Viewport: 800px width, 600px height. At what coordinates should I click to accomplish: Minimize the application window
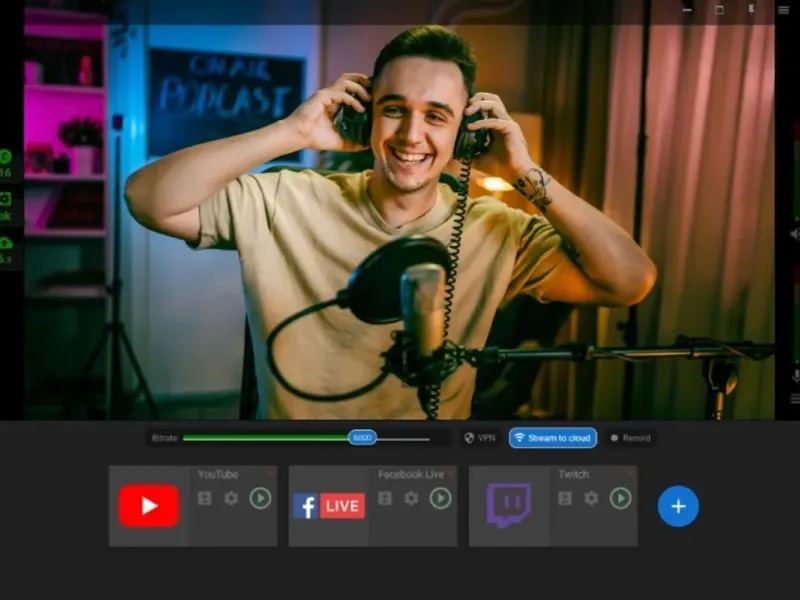coord(687,10)
